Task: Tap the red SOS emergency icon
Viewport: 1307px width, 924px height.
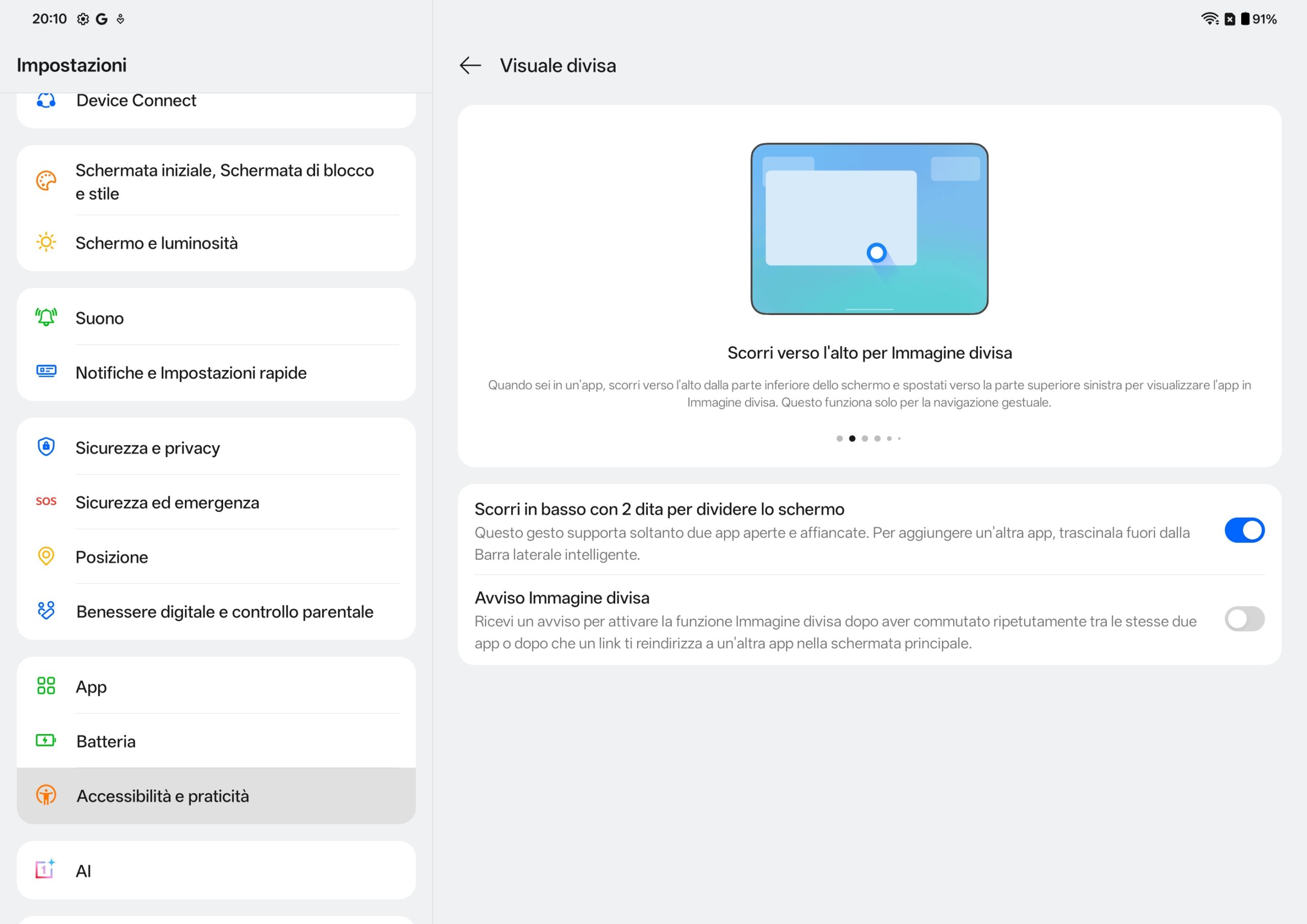Action: tap(46, 502)
